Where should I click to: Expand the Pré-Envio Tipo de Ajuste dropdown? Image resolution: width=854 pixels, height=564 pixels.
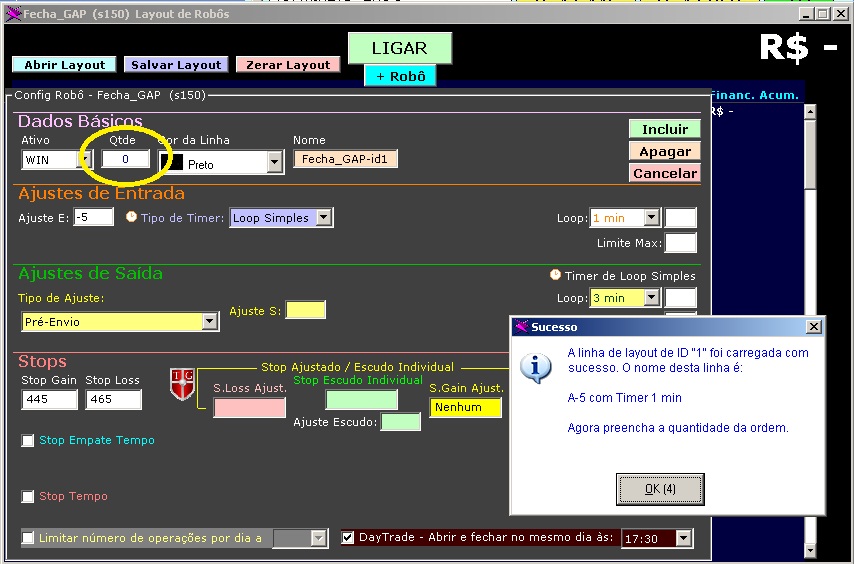[x=209, y=322]
